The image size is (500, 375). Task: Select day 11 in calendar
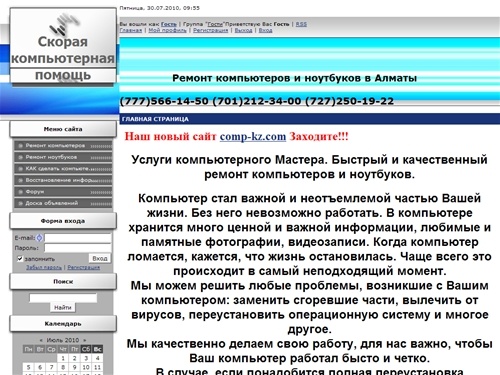coord(97,367)
